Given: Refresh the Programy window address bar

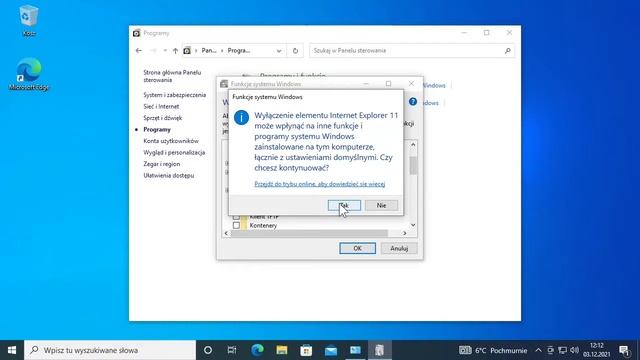Looking at the screenshot, I should pyautogui.click(x=295, y=51).
